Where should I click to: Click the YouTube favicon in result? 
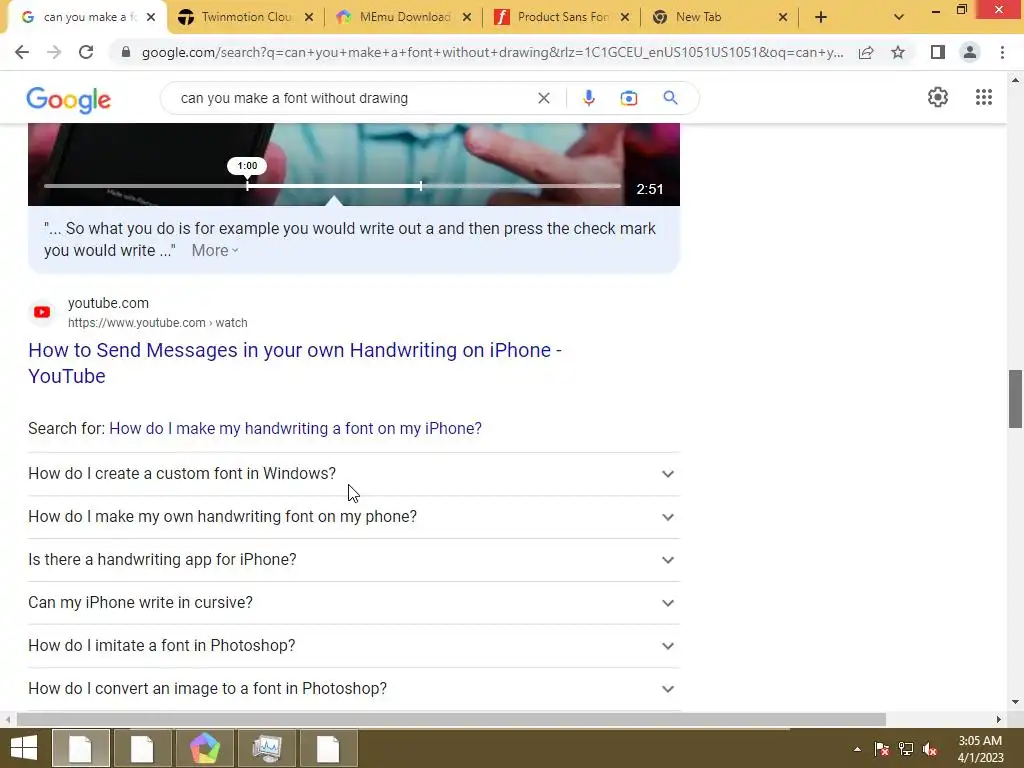click(42, 312)
